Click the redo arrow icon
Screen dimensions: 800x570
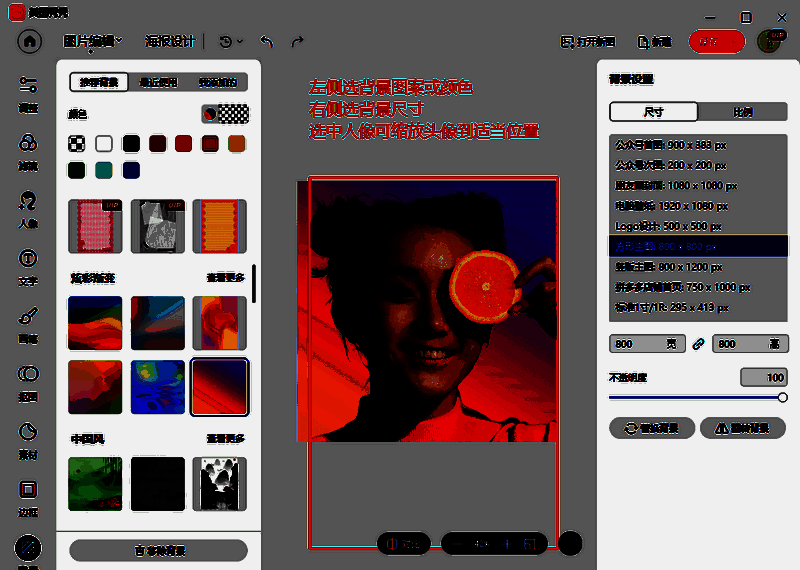click(x=297, y=42)
